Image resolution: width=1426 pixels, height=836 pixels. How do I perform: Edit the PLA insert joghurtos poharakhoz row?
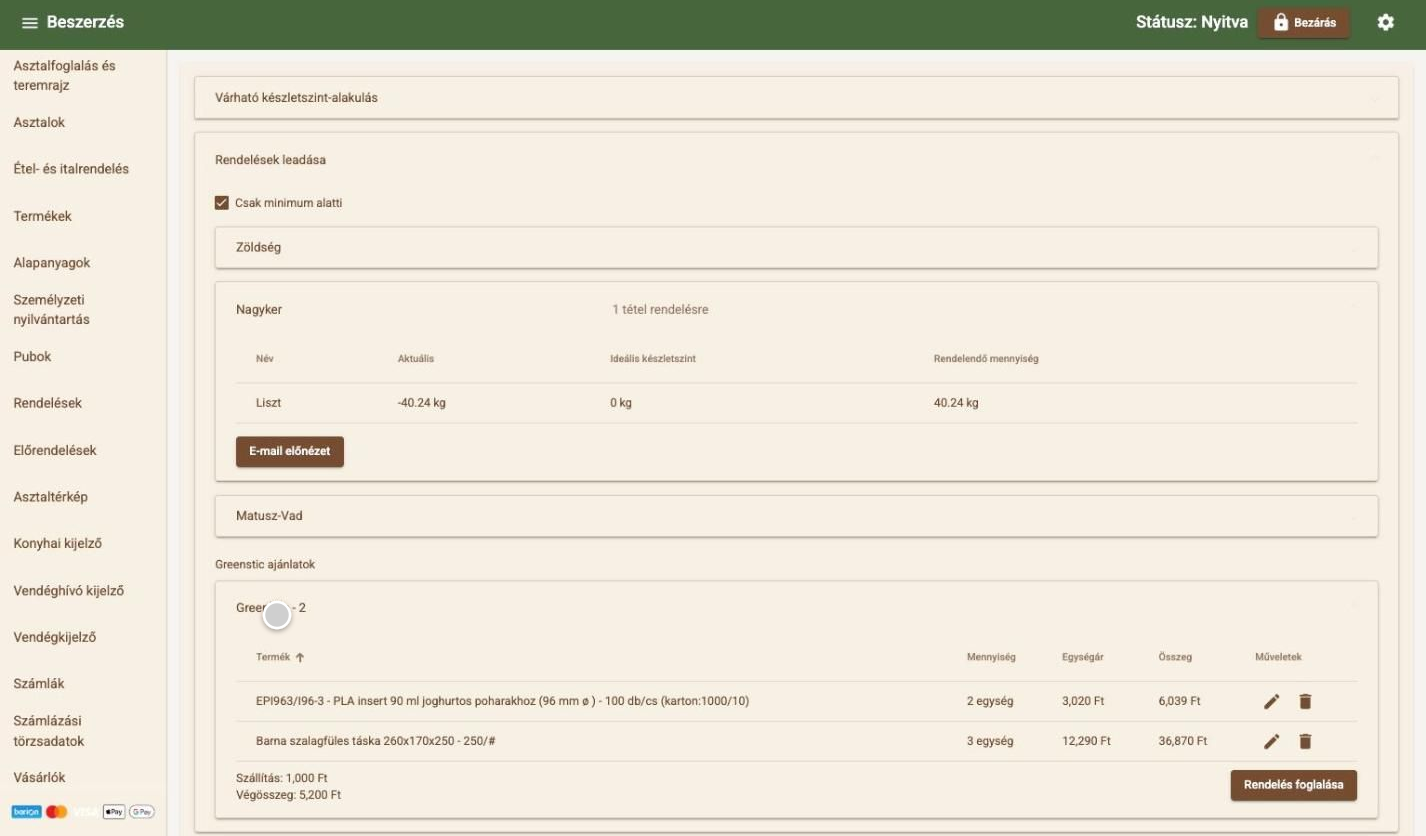tap(1271, 702)
